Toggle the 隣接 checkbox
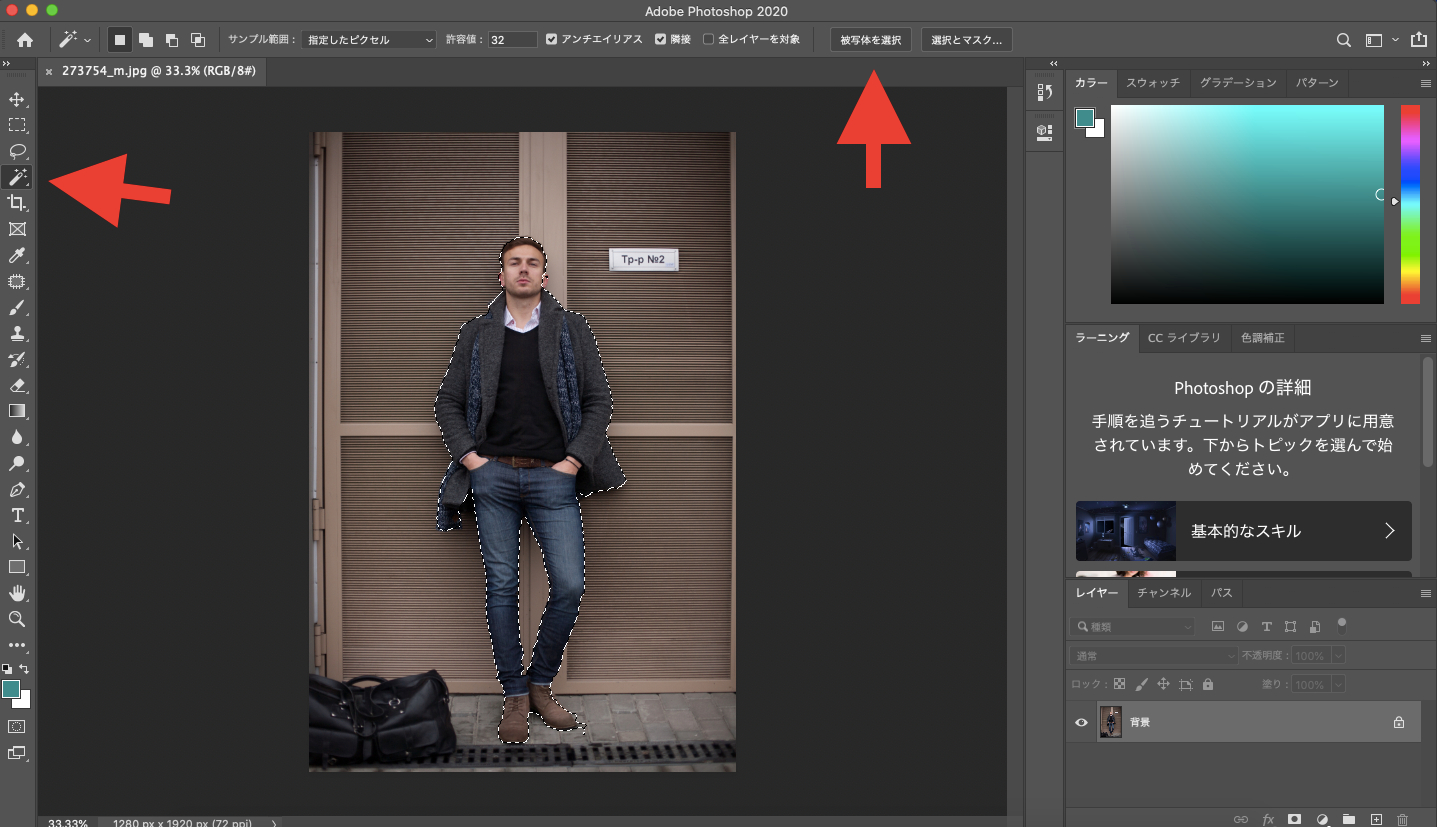Image resolution: width=1437 pixels, height=827 pixels. [x=660, y=39]
